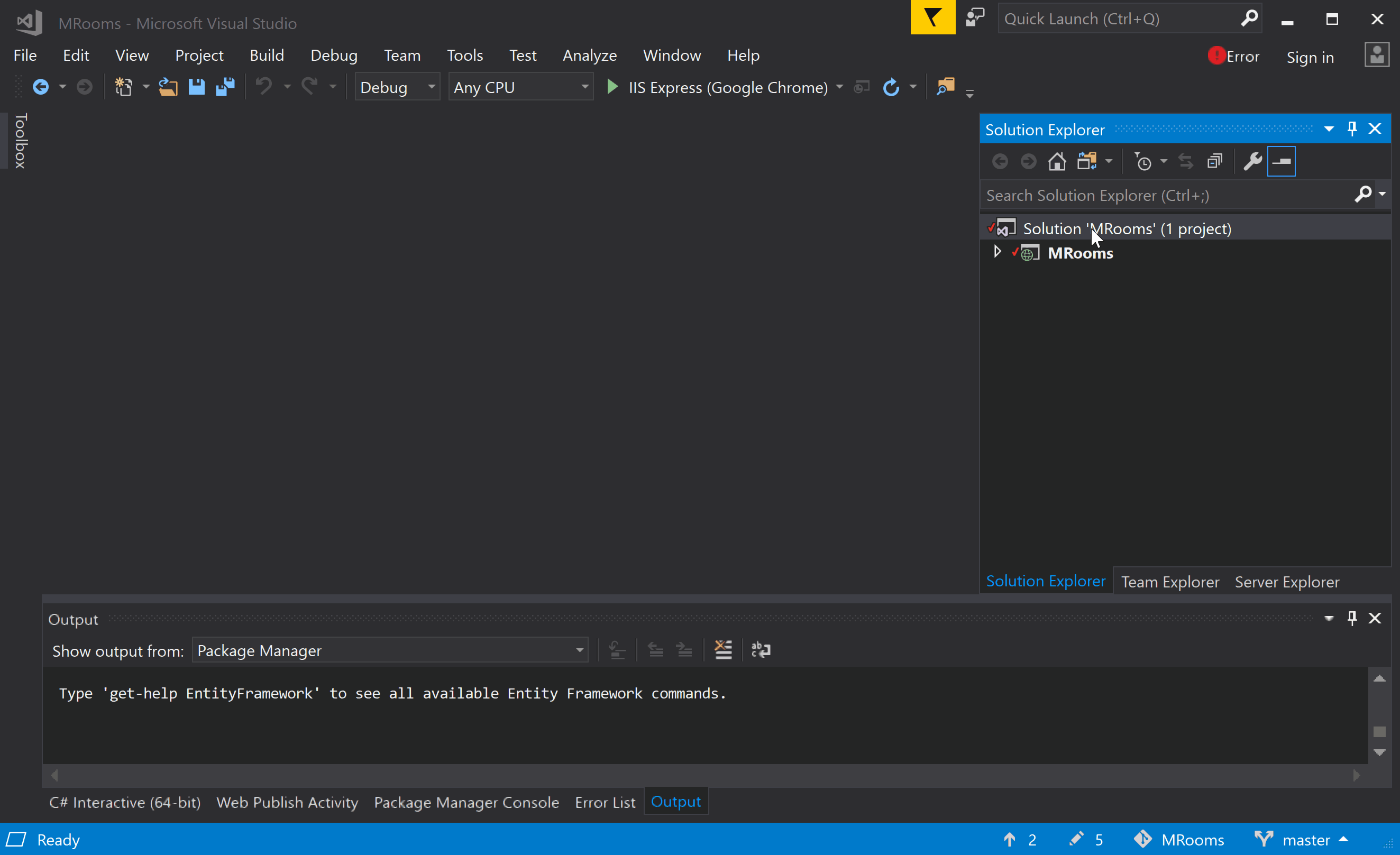Click the Refresh browser icon in the toolbar
Screen dimensions: 1400x855
[891, 87]
